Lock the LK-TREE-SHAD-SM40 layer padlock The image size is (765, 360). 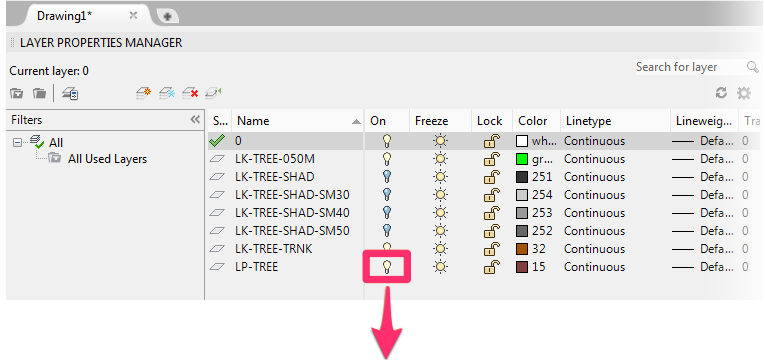coord(491,213)
